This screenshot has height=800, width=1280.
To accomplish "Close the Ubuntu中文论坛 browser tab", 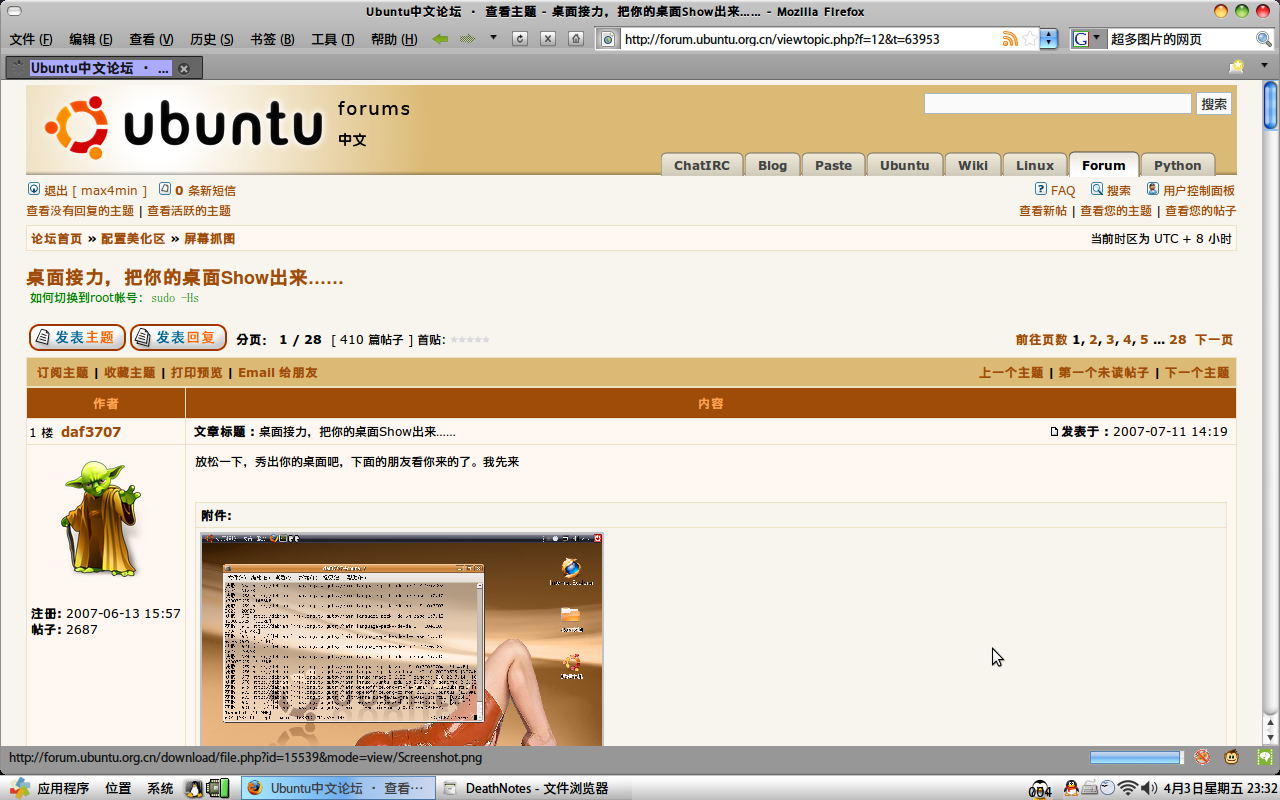I will [x=184, y=69].
